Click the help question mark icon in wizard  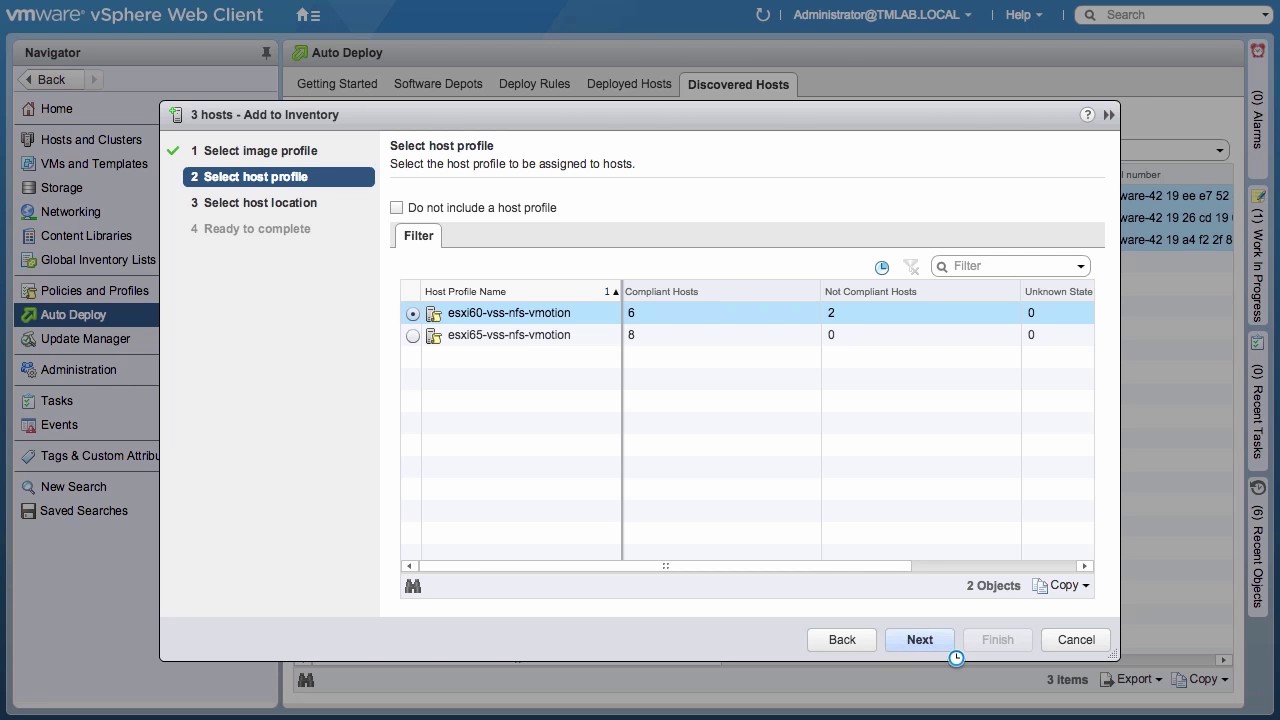[1087, 115]
